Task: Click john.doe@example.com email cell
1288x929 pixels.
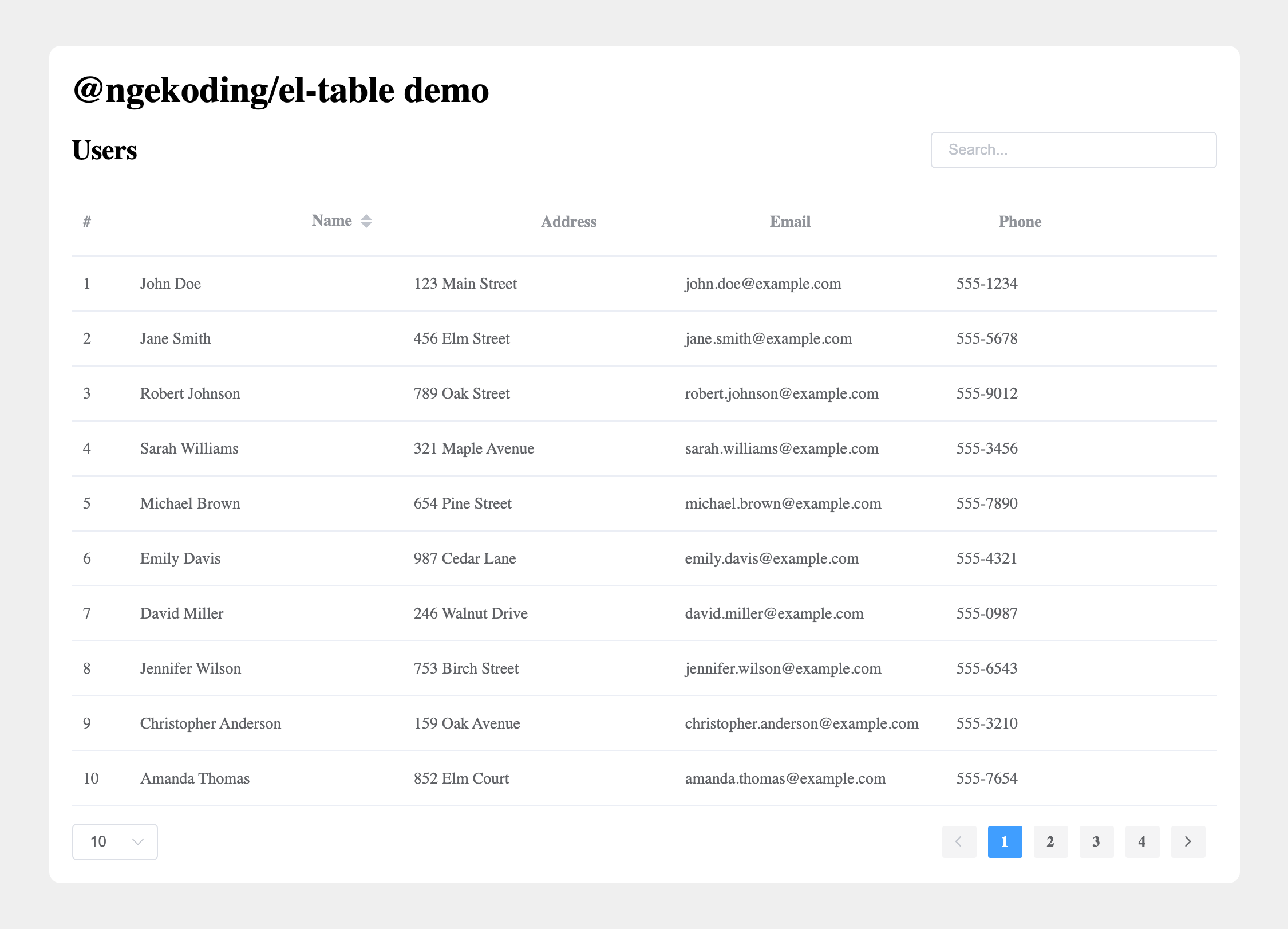Action: [762, 284]
